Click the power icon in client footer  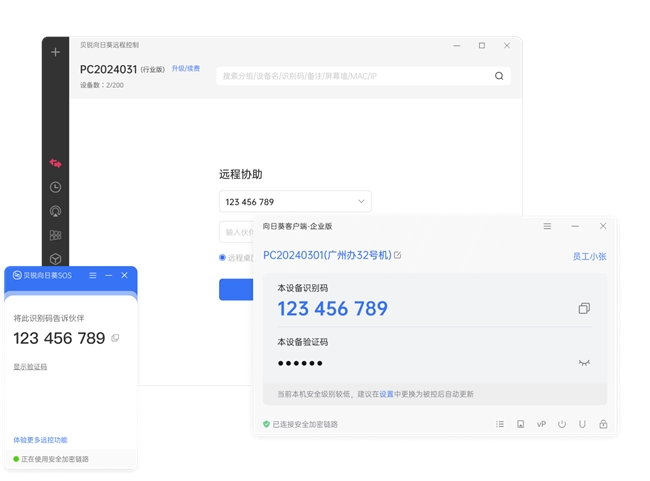562,424
